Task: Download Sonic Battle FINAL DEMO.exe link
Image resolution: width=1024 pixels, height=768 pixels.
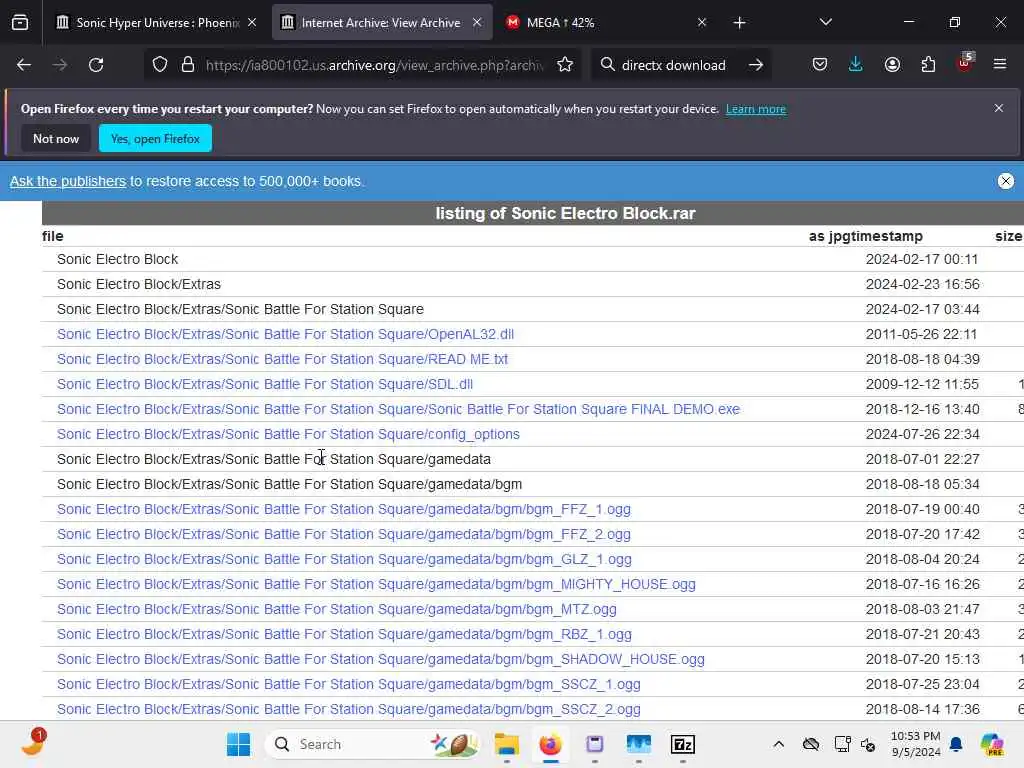Action: click(x=398, y=409)
